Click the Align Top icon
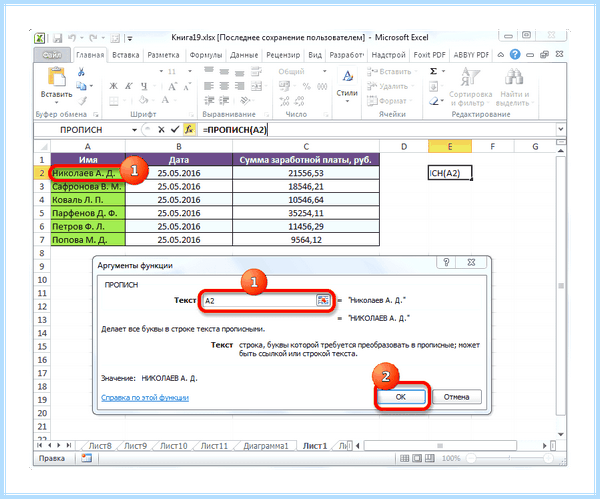 (x=209, y=71)
